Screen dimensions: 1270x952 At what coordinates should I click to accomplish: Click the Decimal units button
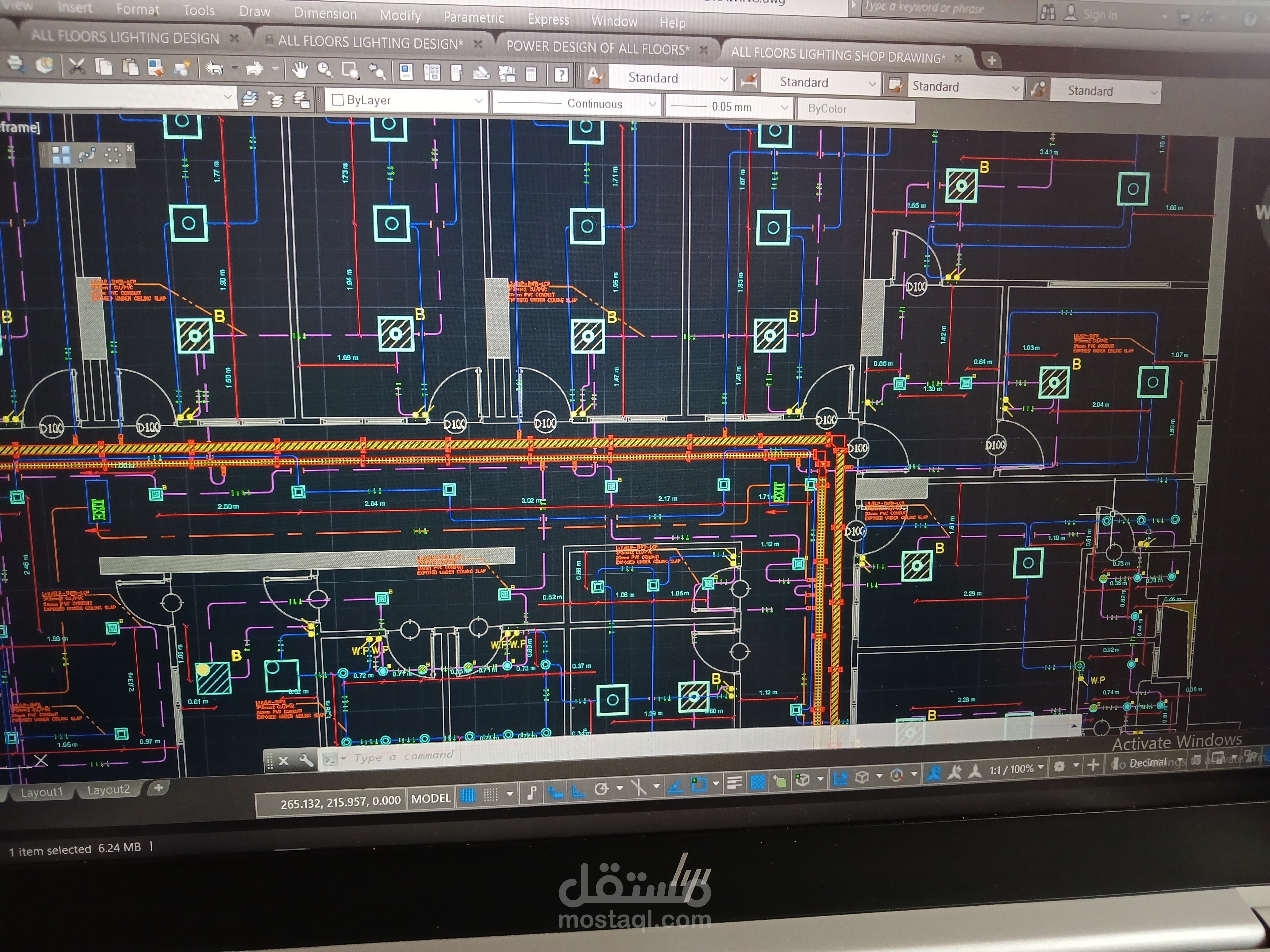point(1148,763)
